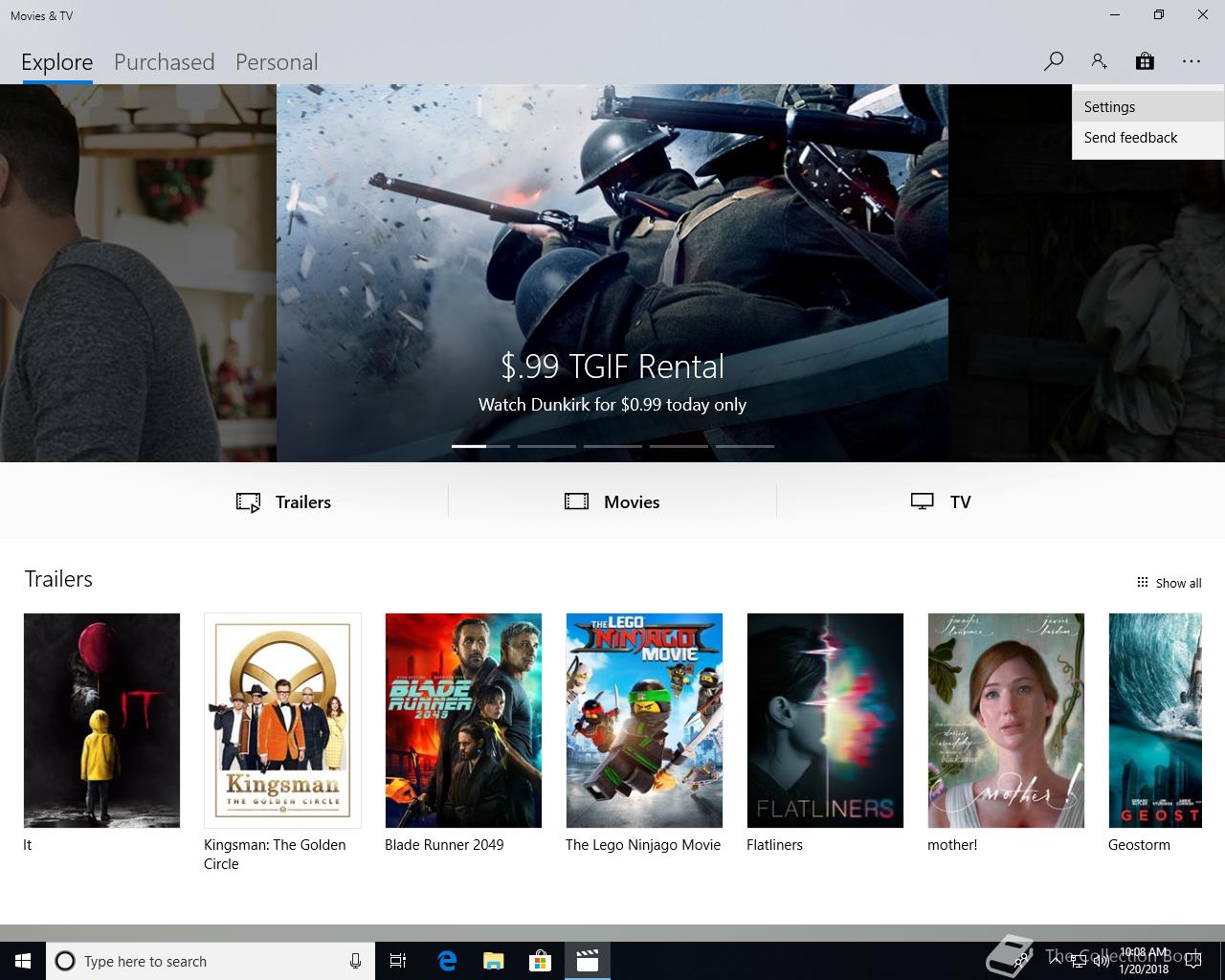Click the Show all link
1225x980 pixels.
pos(1178,583)
